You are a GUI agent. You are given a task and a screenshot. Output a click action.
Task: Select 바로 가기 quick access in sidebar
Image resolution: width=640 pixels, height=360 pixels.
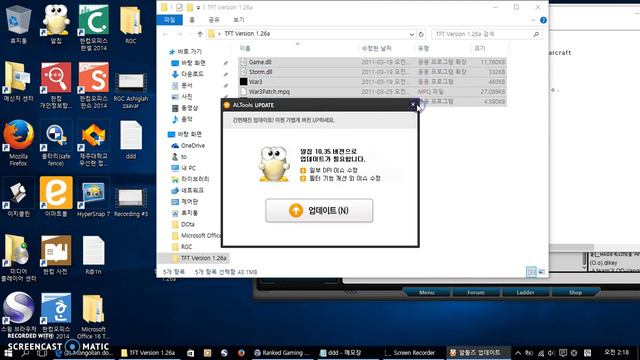(185, 51)
